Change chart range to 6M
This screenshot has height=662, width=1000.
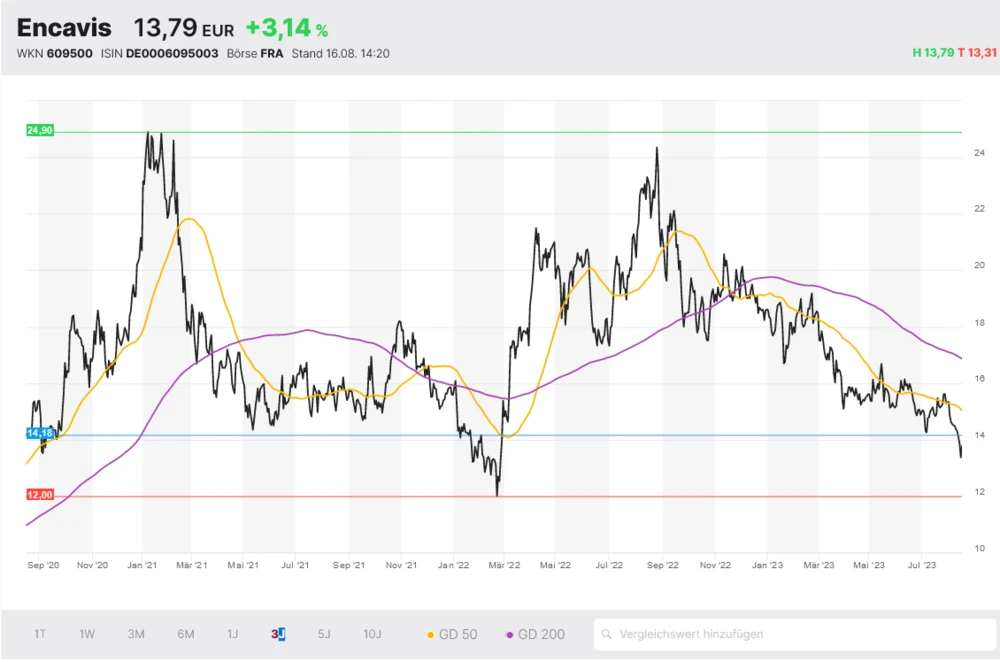185,634
